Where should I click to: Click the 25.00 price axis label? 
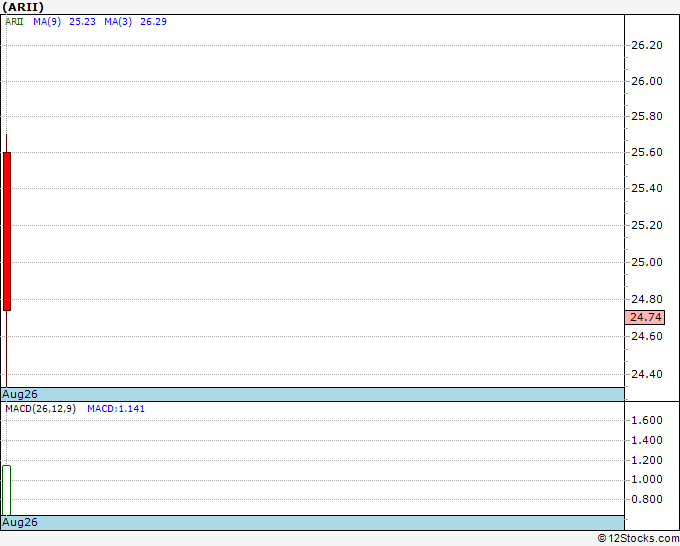point(647,262)
